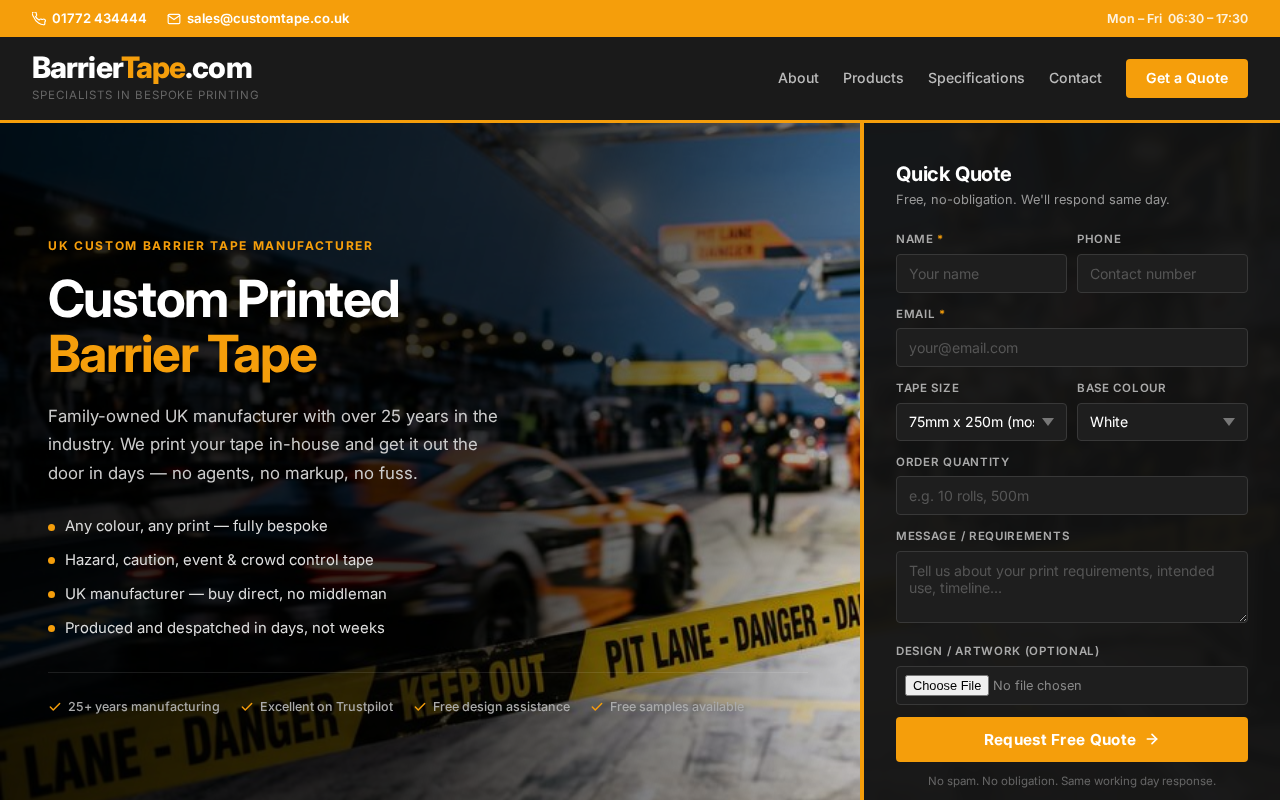Click the 'Family-owned UK manufacturer' paragraph
1280x800 pixels.
(x=273, y=444)
